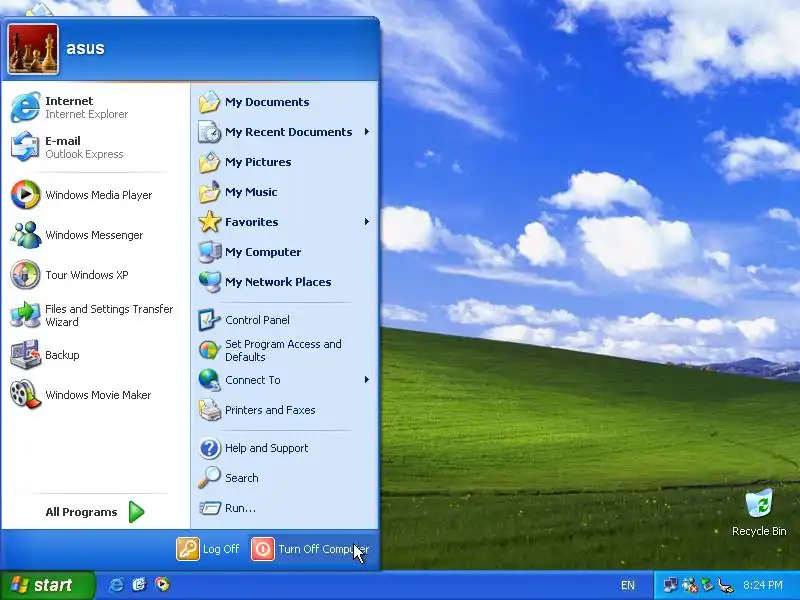
Task: Open Printers and Faxes
Action: click(x=284, y=410)
